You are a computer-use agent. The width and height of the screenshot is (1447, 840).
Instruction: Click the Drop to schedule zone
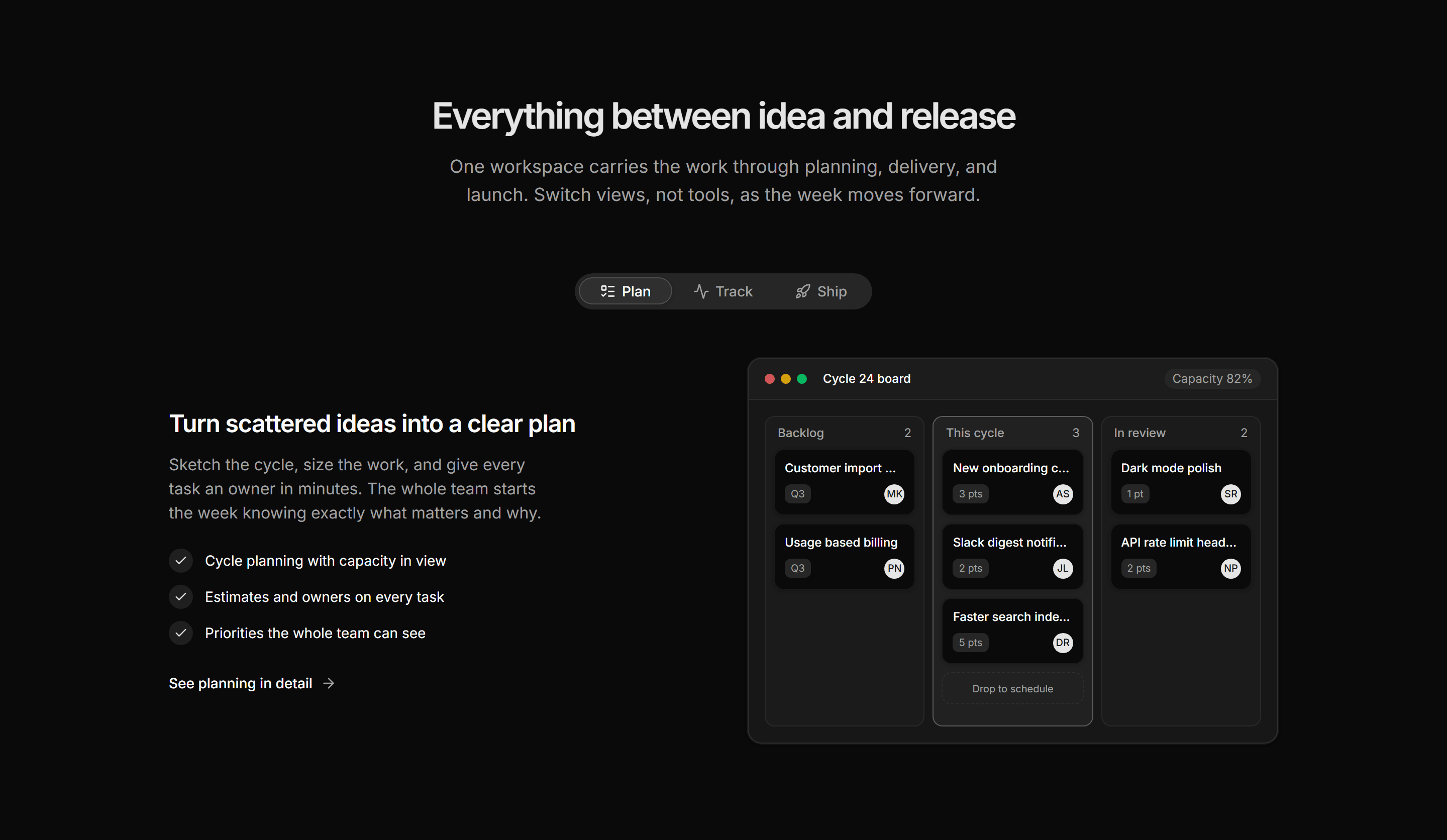coord(1012,688)
